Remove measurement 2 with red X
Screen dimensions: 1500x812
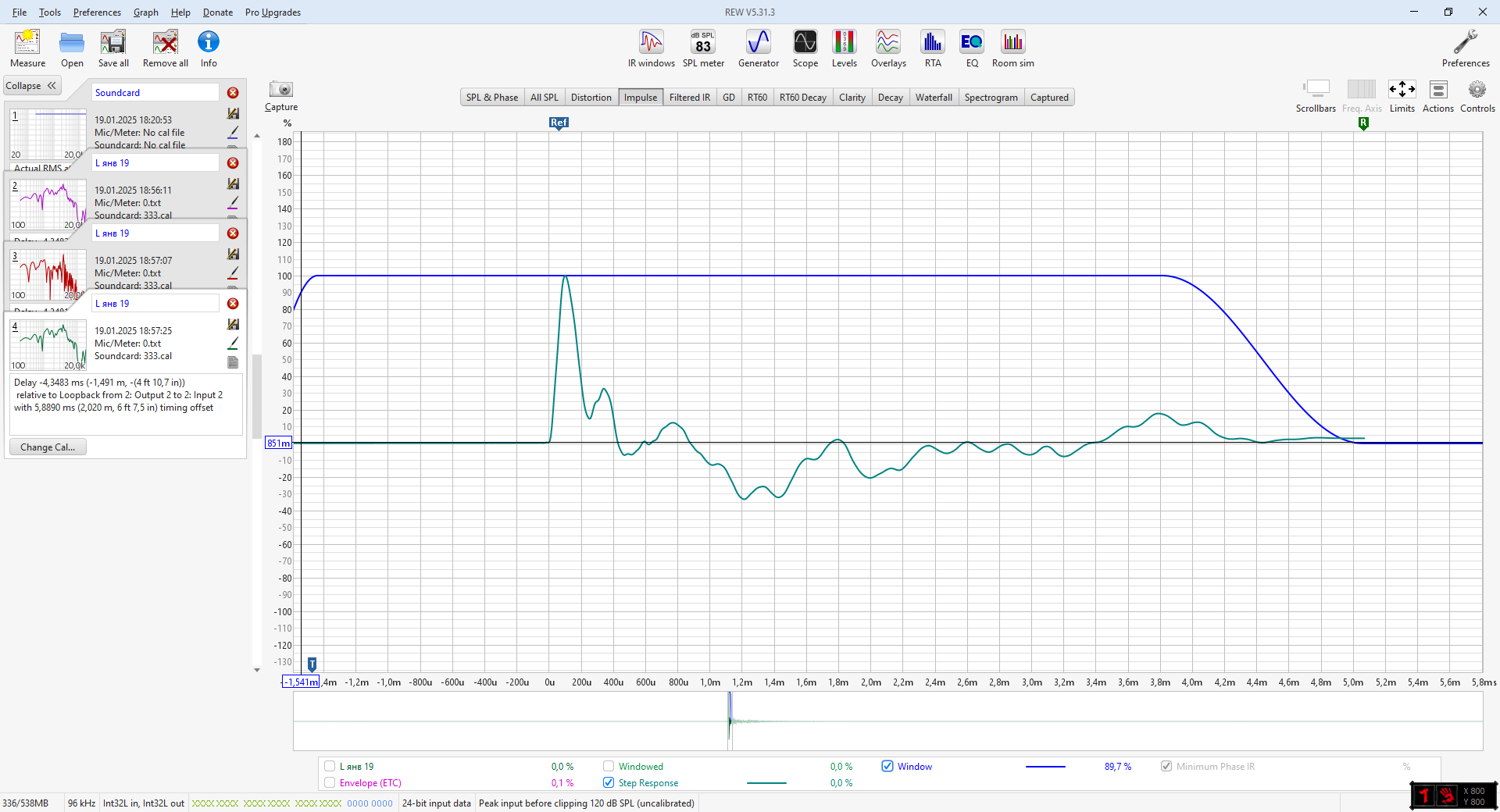tap(233, 163)
